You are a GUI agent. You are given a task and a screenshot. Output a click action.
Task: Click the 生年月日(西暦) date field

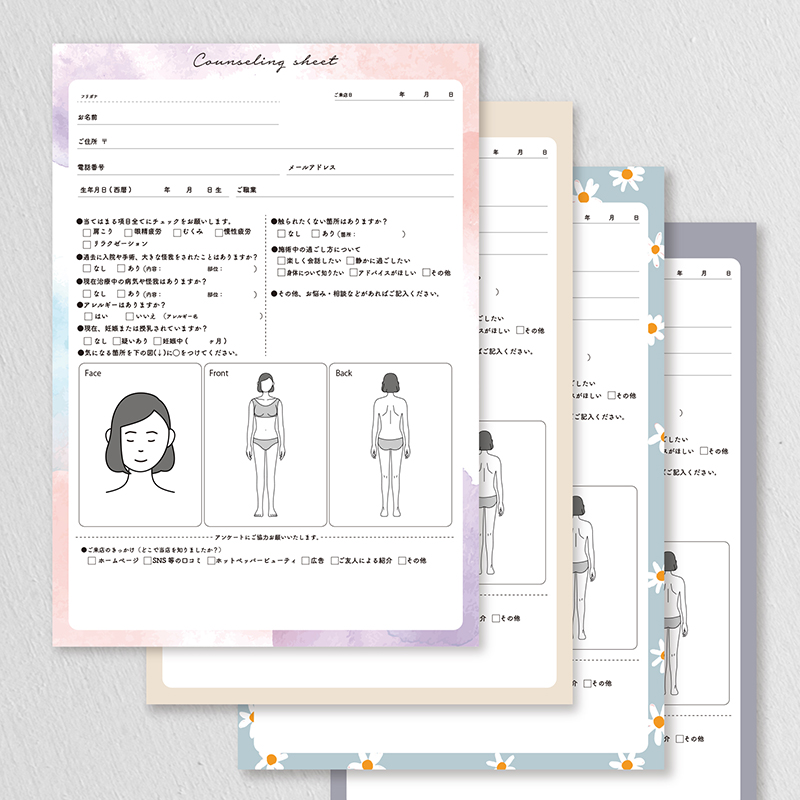(152, 190)
